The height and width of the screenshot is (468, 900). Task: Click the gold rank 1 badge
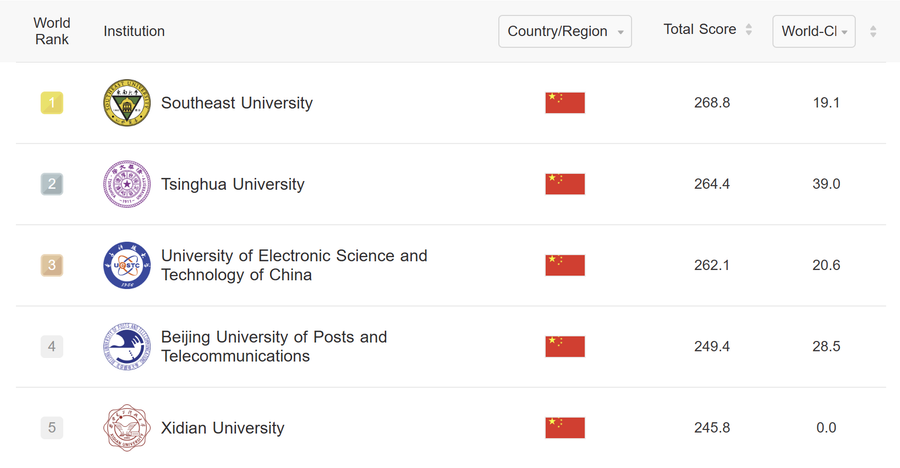[x=52, y=103]
